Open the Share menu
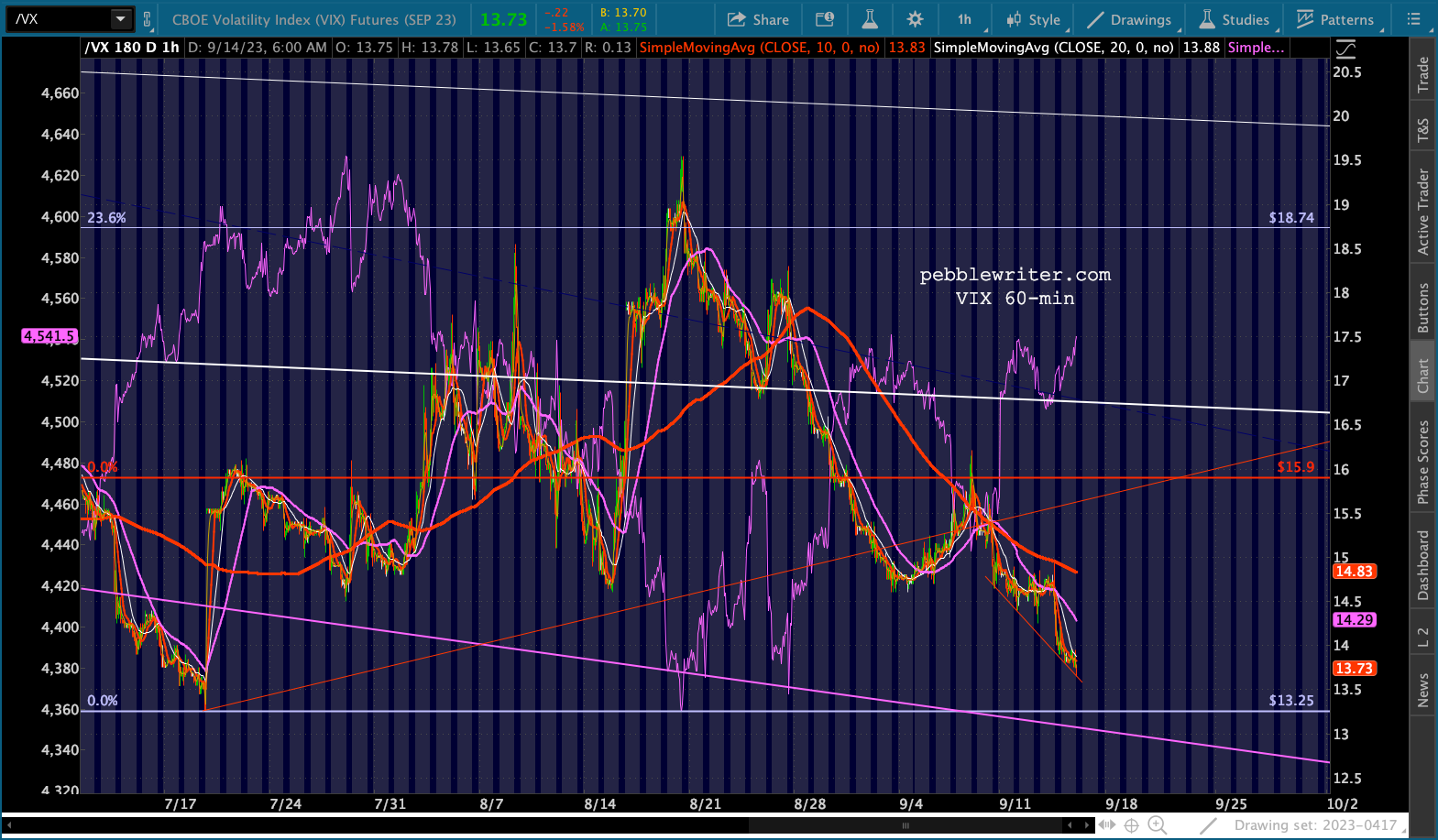1438x840 pixels. [758, 19]
